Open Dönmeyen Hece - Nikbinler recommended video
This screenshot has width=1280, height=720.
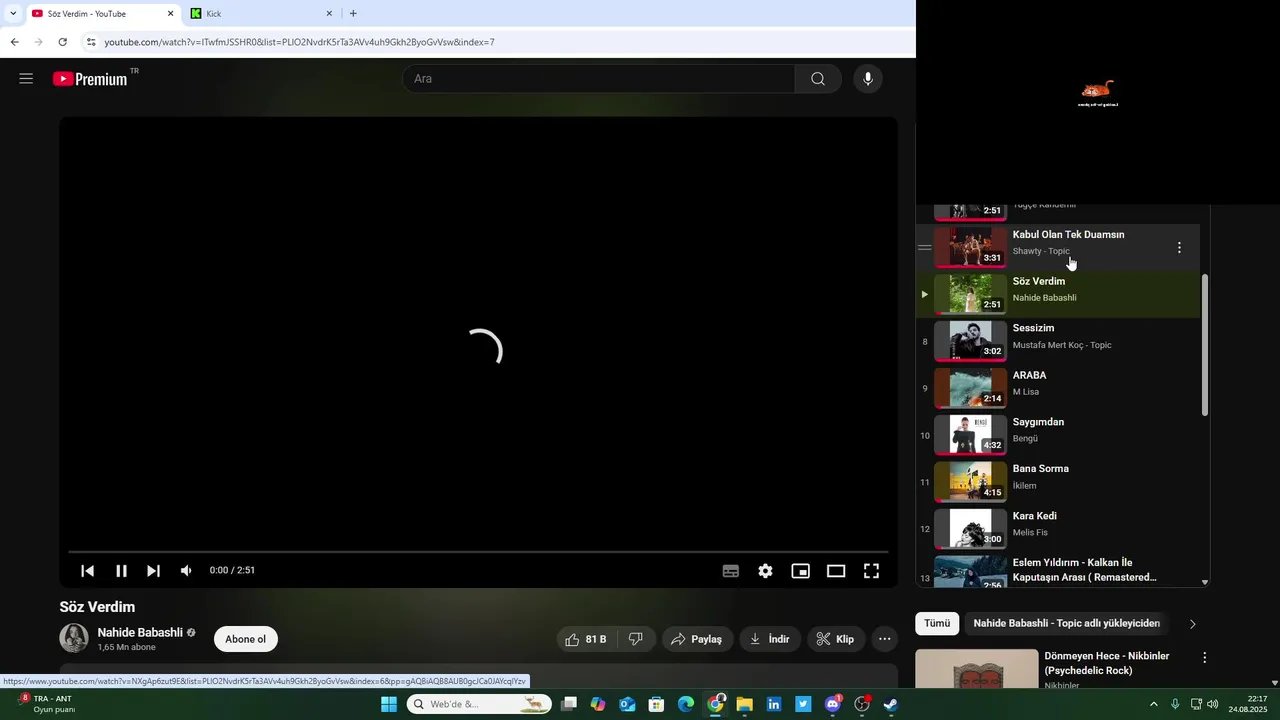point(1106,664)
